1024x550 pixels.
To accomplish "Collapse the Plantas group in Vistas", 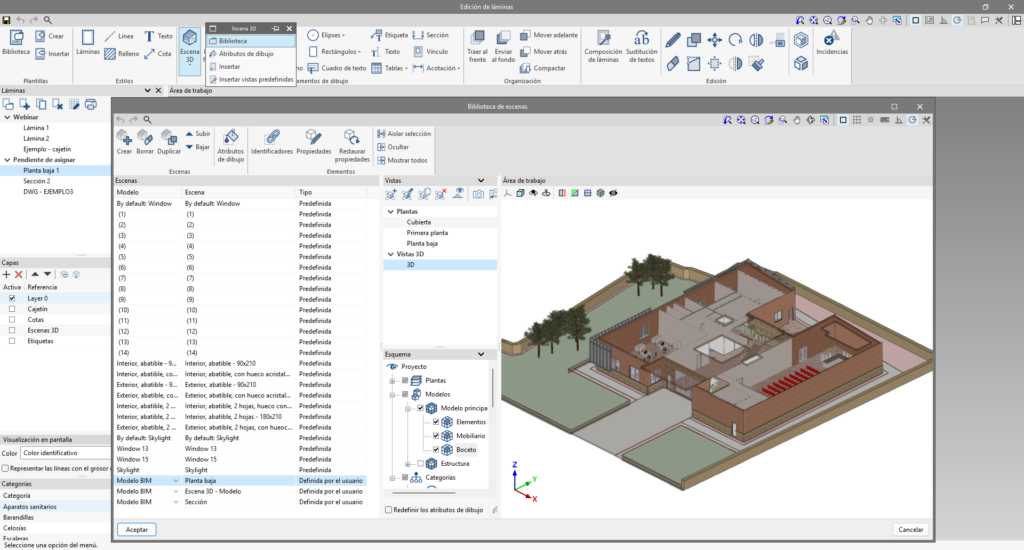I will point(389,212).
